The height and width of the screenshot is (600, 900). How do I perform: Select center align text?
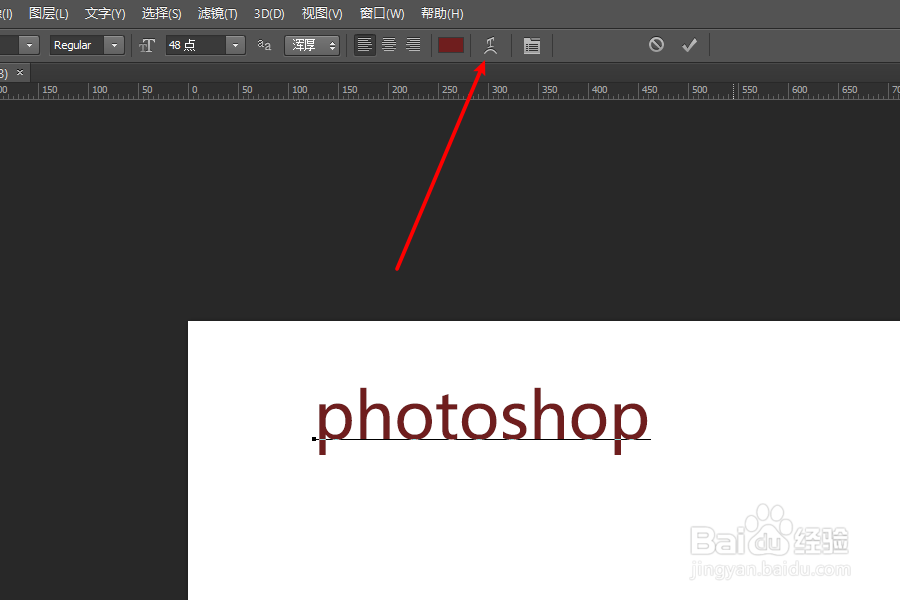pos(389,45)
